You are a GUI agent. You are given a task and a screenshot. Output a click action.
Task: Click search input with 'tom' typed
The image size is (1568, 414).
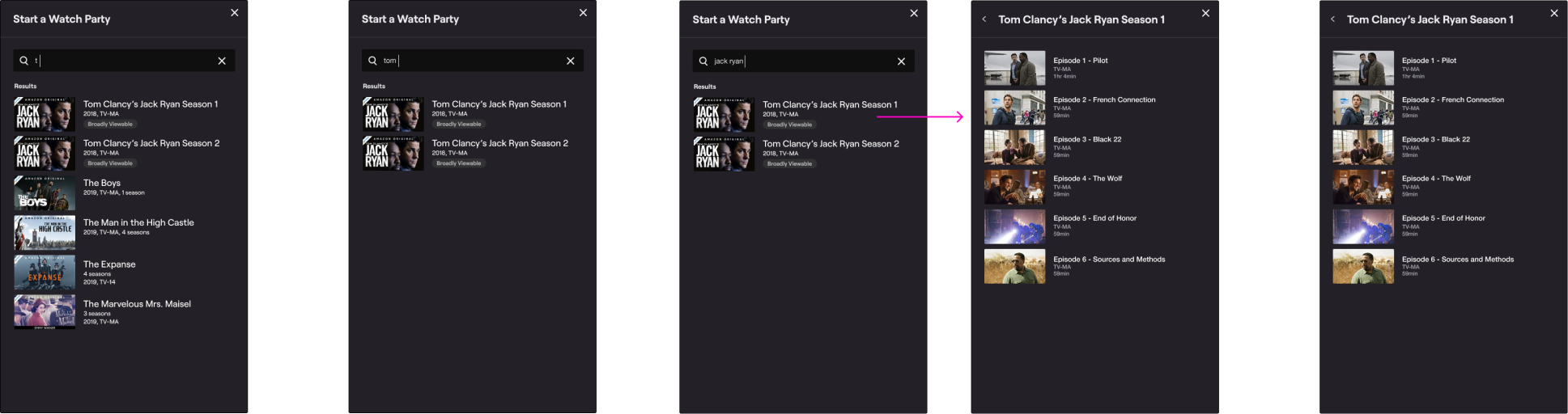473,61
